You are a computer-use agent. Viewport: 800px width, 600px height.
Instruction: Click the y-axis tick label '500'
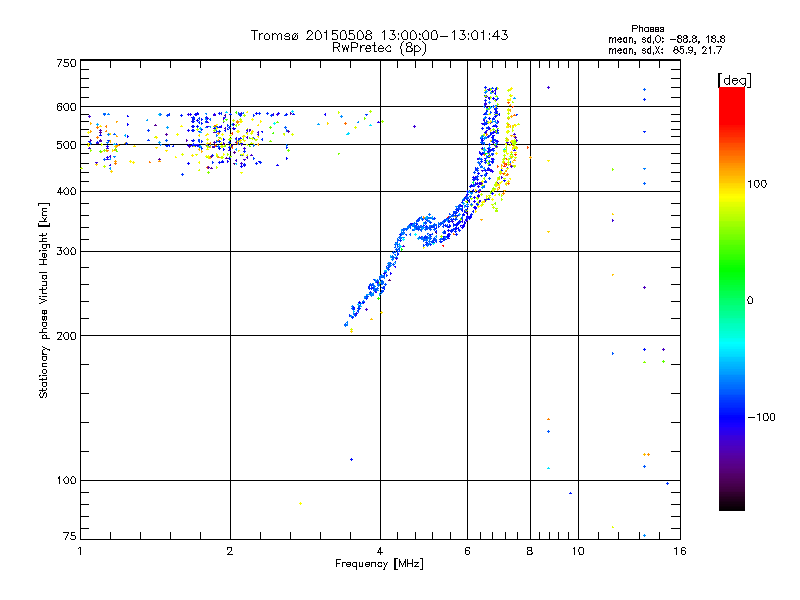coord(66,144)
